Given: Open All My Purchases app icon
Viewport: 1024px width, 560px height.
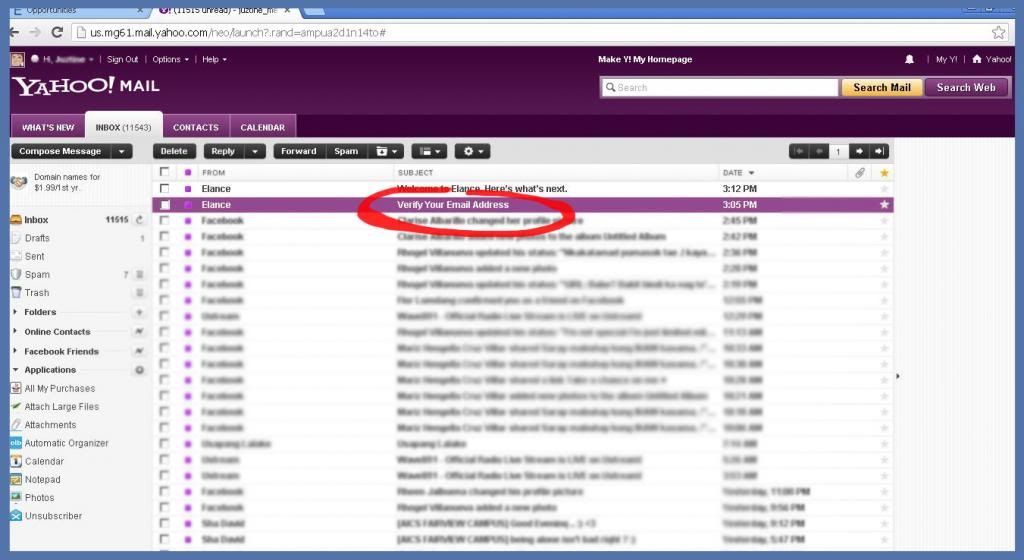Looking at the screenshot, I should pyautogui.click(x=16, y=388).
